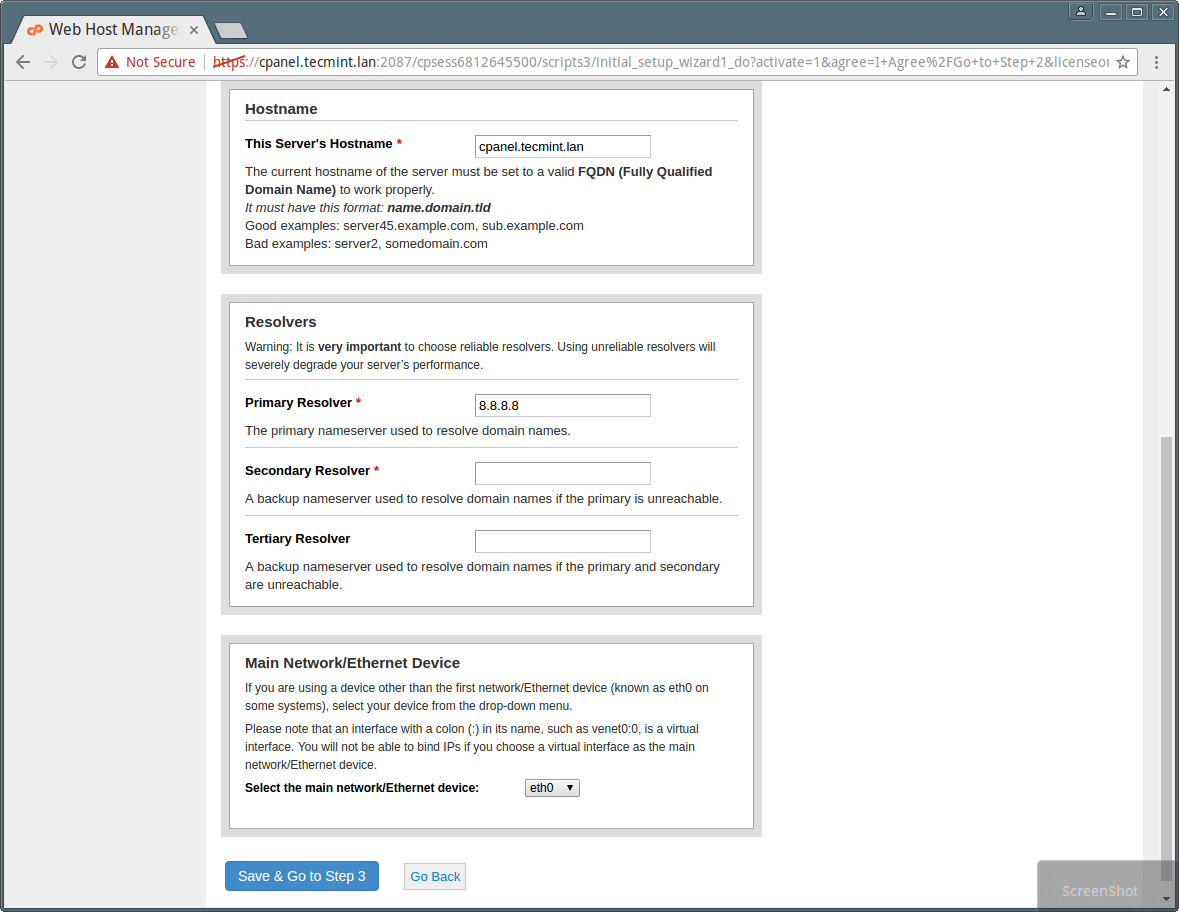Focus the Secondary Resolver input field

(x=562, y=474)
